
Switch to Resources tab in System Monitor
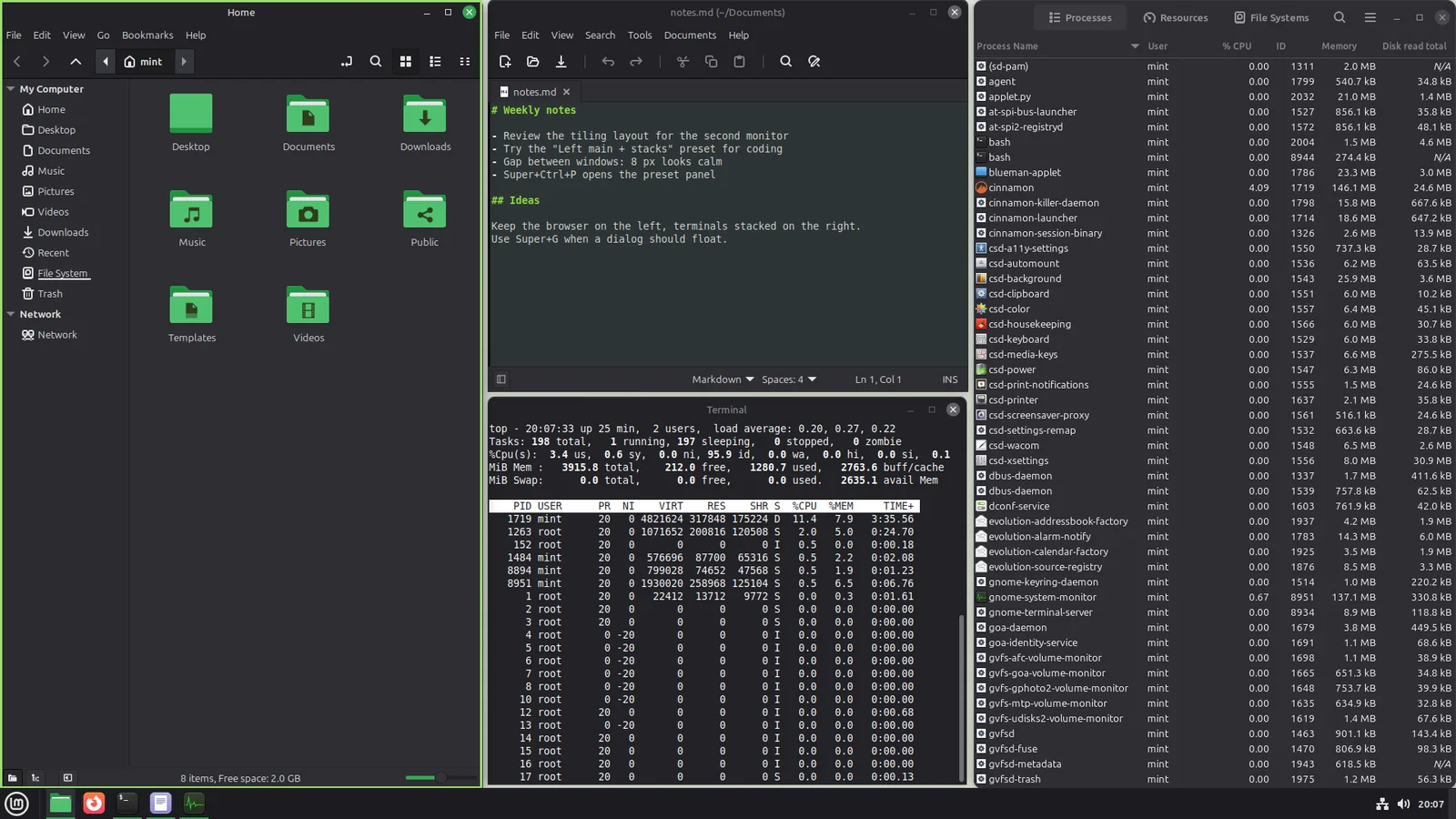coord(1176,17)
